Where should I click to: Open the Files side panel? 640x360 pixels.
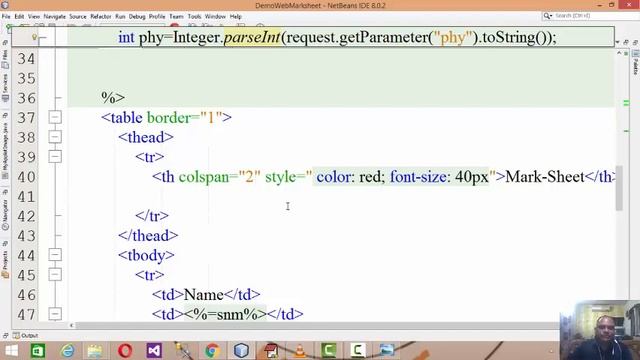click(x=5, y=59)
